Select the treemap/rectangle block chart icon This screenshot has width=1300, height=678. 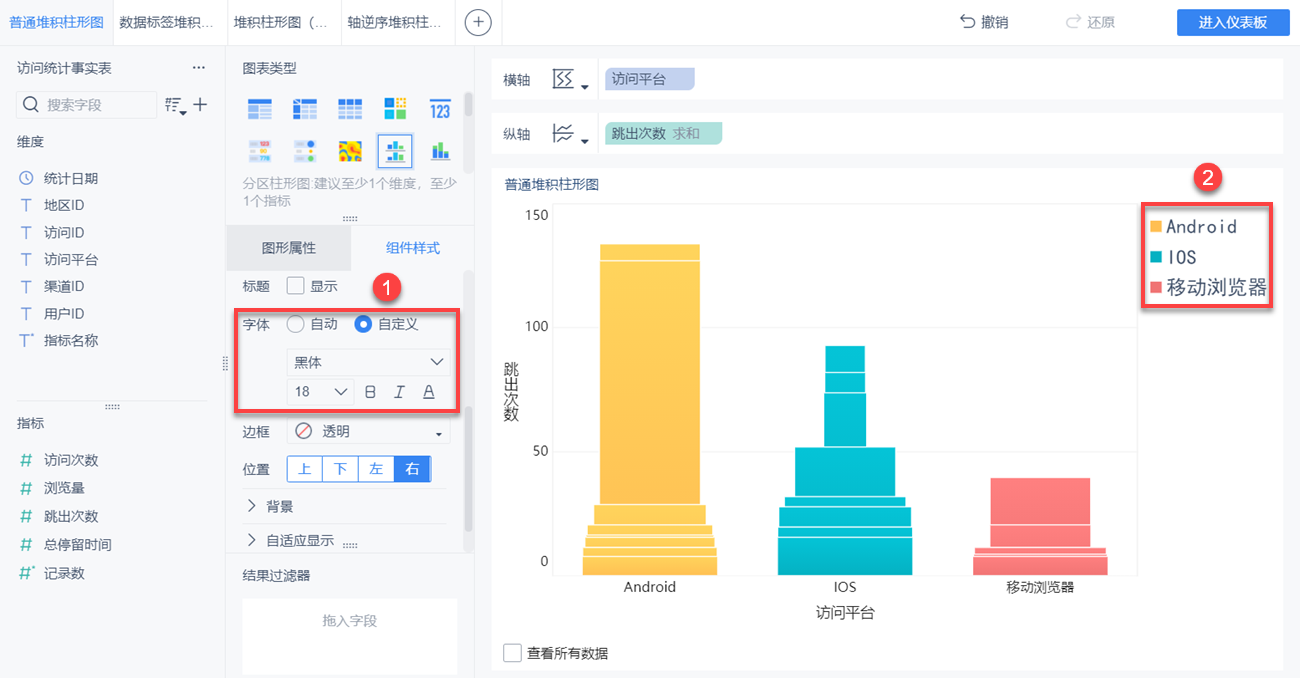(x=395, y=109)
